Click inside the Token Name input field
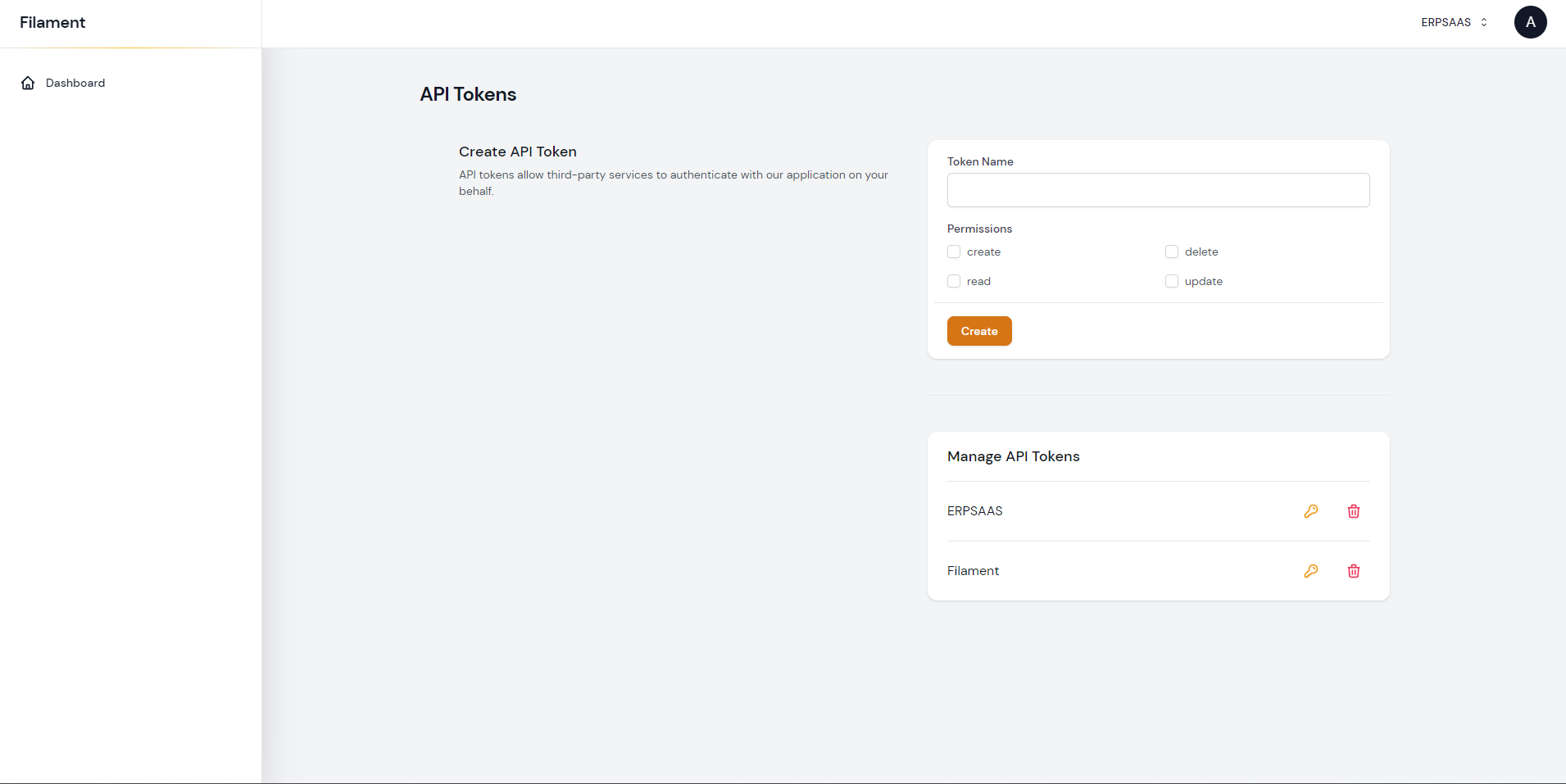Screen dimensions: 1566x784 pyautogui.click(x=1157, y=190)
